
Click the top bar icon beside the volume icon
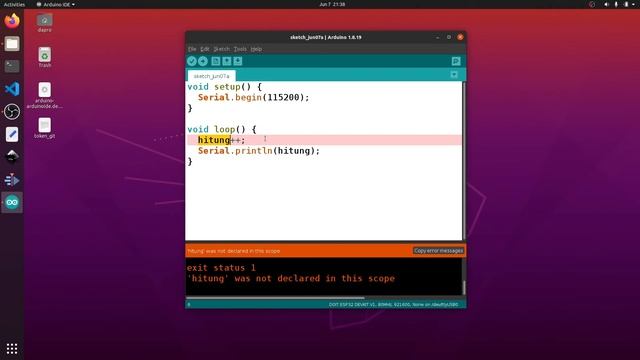(x=616, y=4)
